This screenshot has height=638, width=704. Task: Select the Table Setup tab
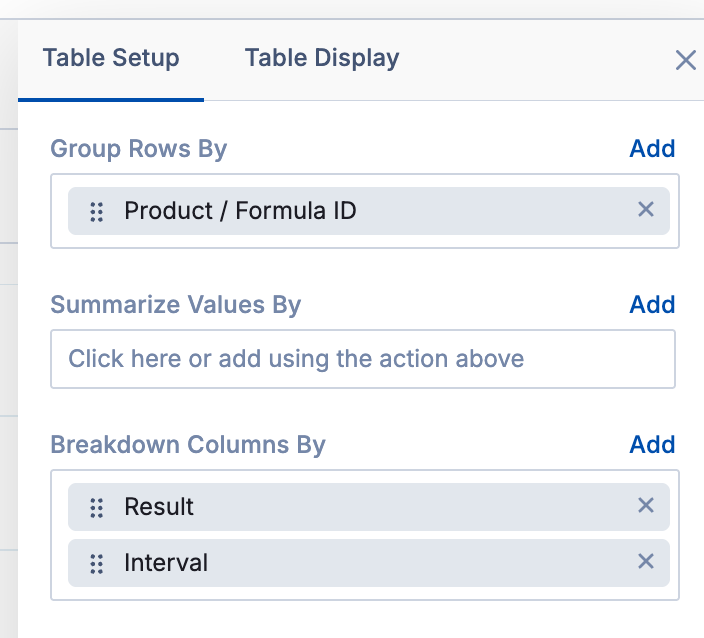point(111,58)
